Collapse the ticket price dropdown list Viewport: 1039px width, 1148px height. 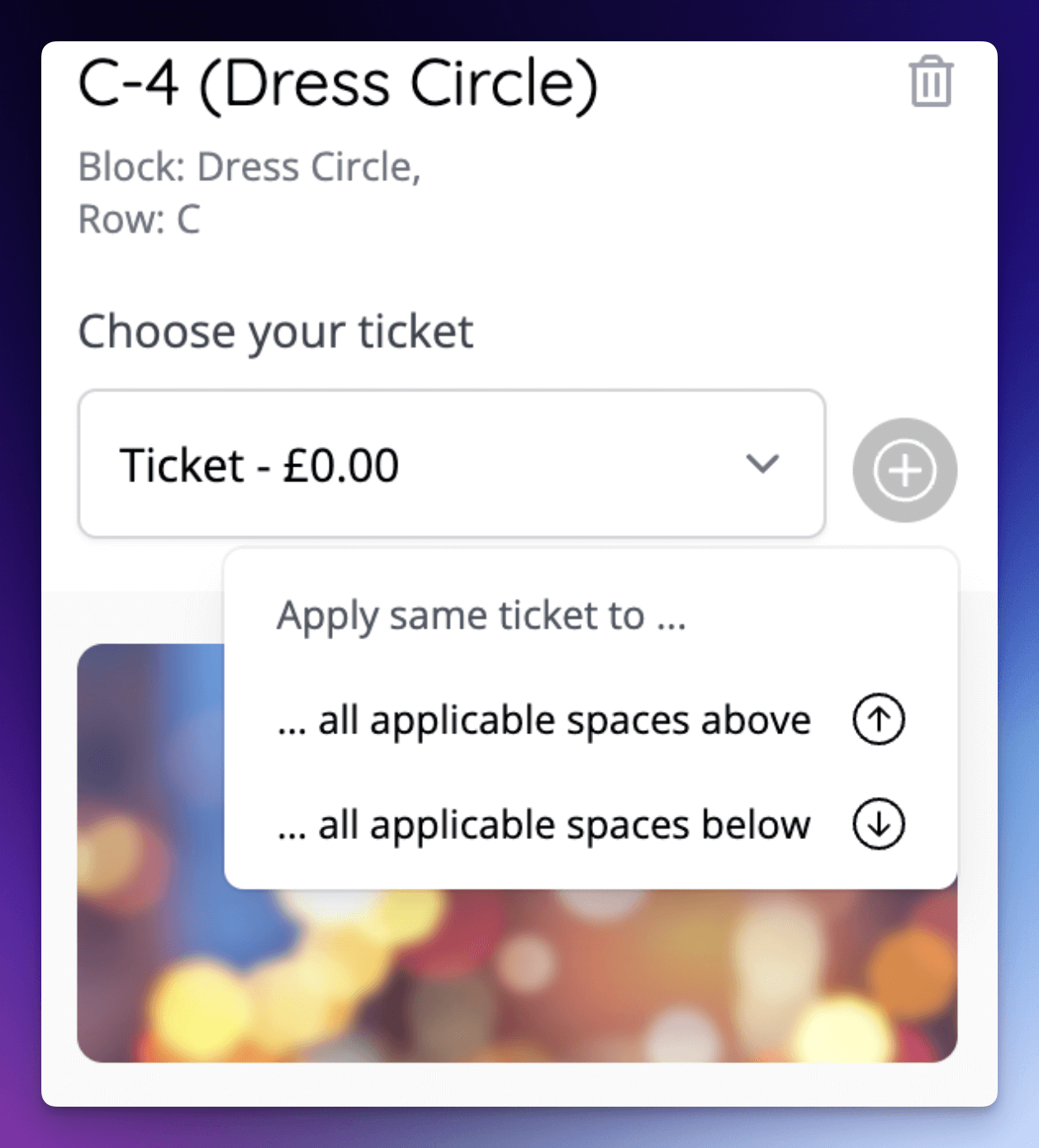[762, 463]
